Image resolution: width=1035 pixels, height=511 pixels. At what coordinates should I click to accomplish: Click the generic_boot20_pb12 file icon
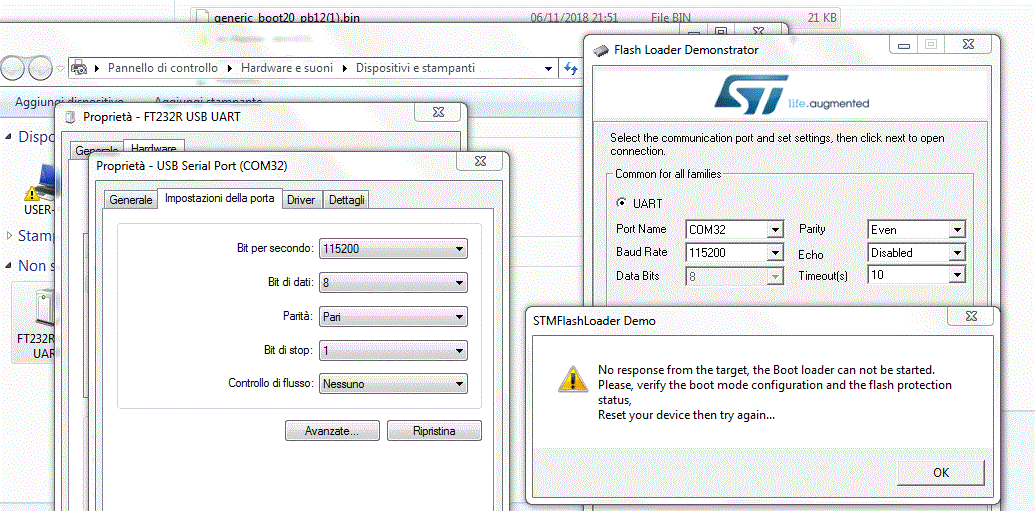click(201, 17)
